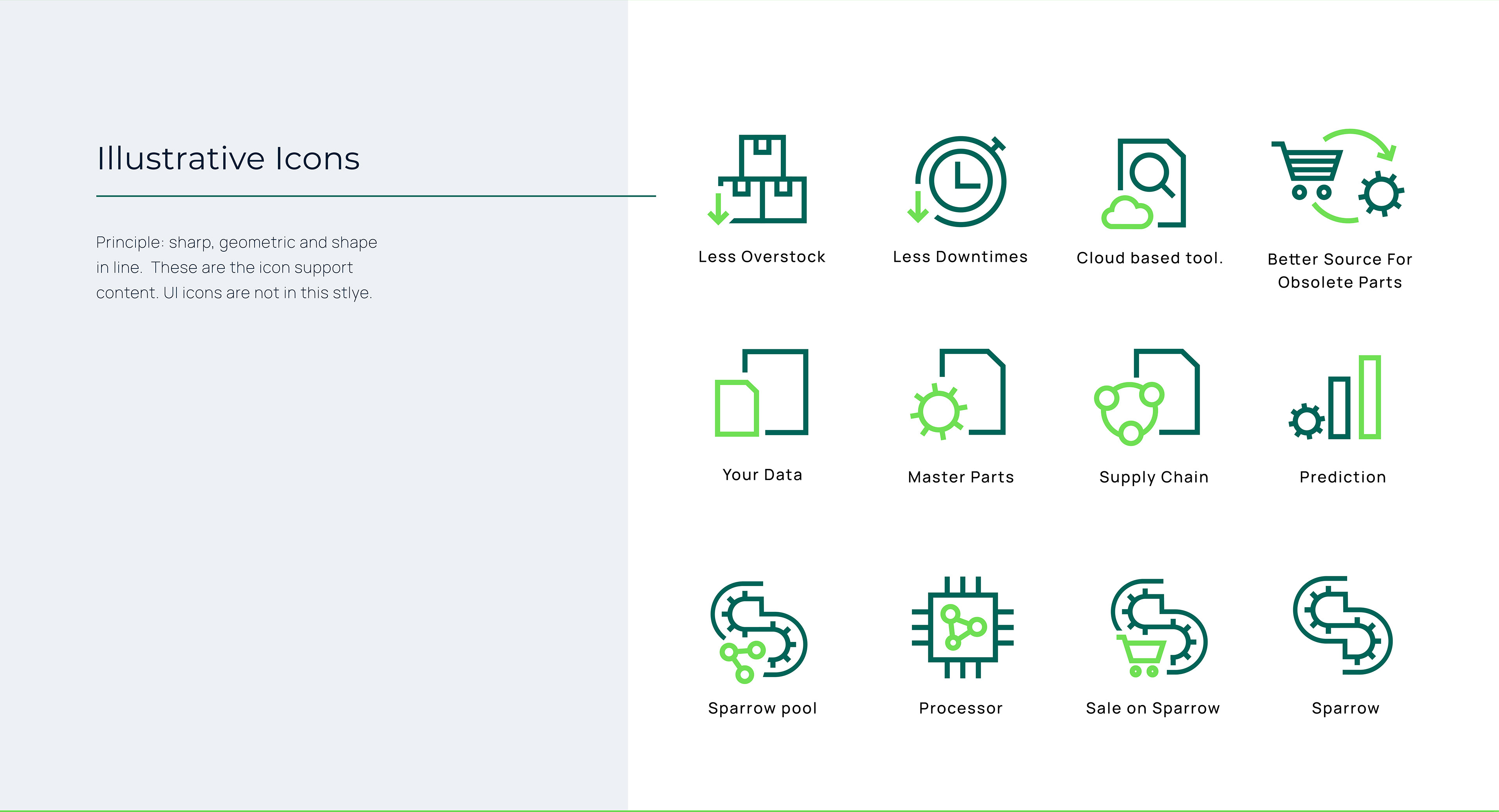Click the Less Overstock stacked boxes icon
Screen dimensions: 1499x812
tap(757, 179)
